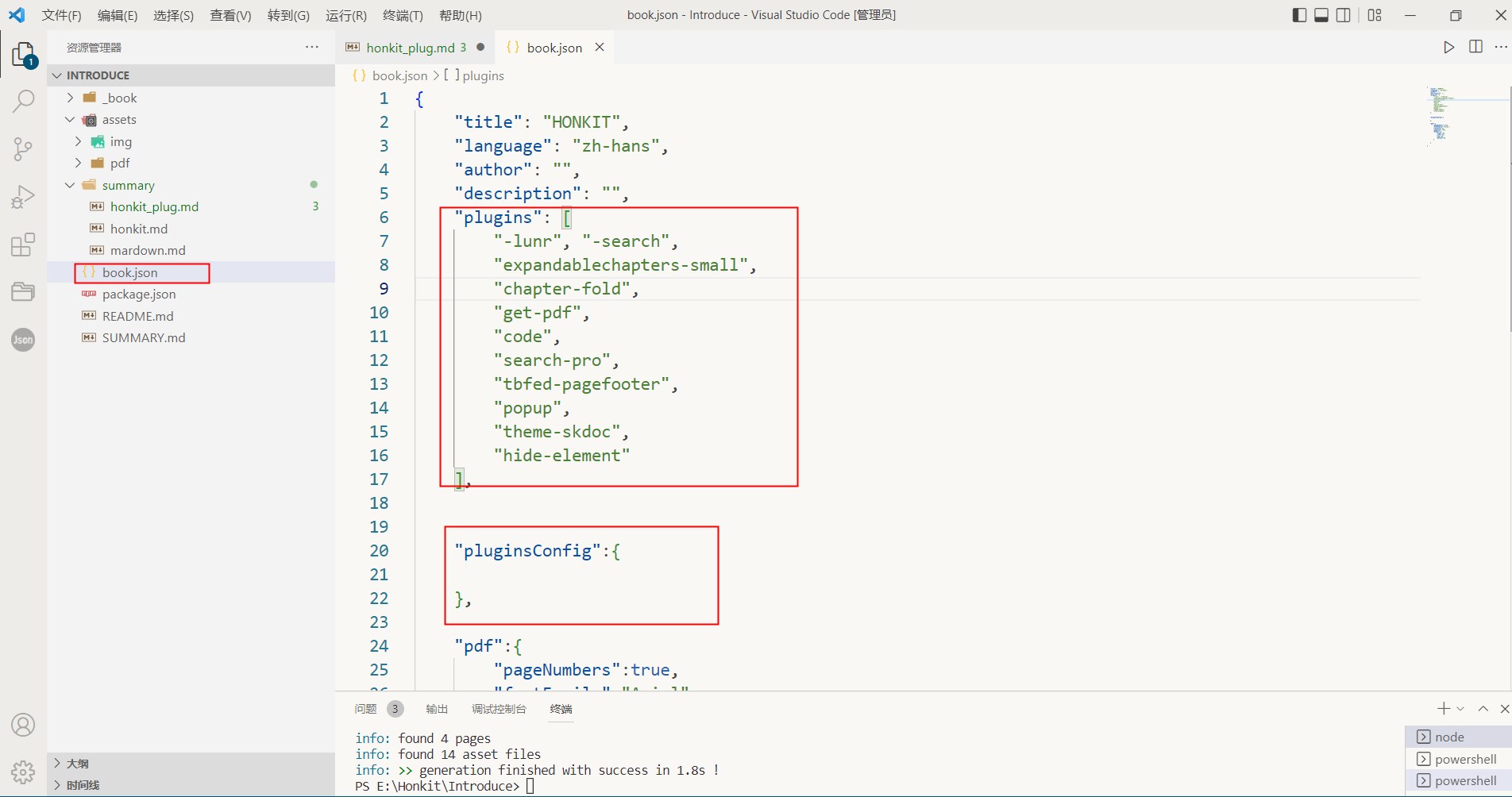Click the VS Code logo icon
Viewport: 1512px width, 797px height.
coord(17,15)
